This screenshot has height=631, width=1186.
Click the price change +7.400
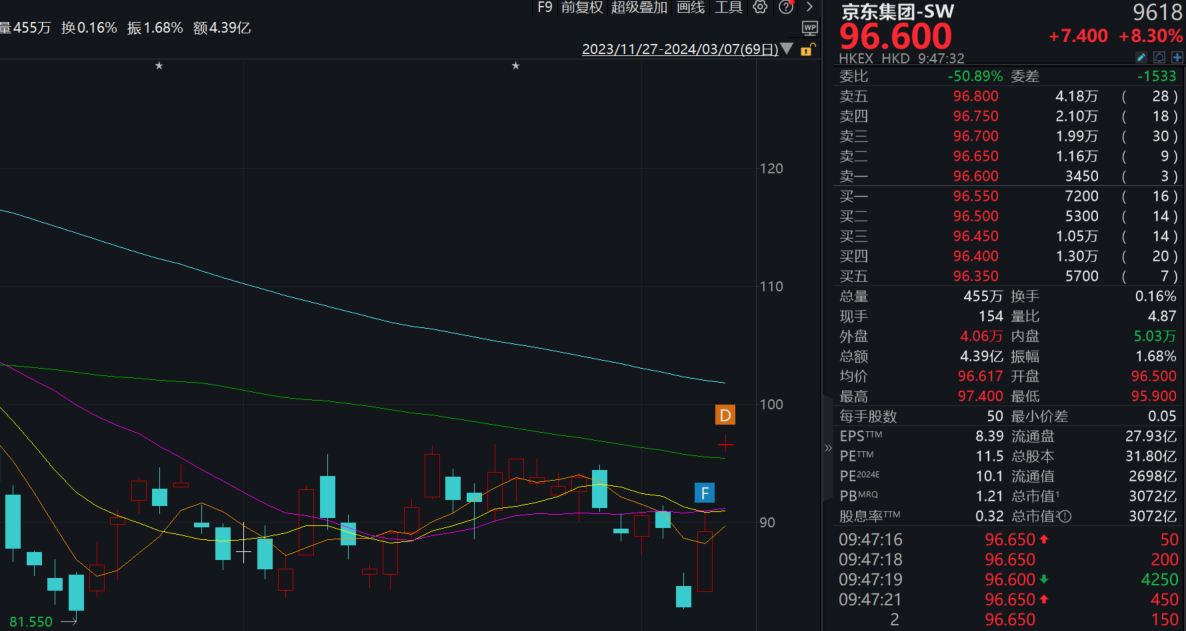pyautogui.click(x=1078, y=36)
